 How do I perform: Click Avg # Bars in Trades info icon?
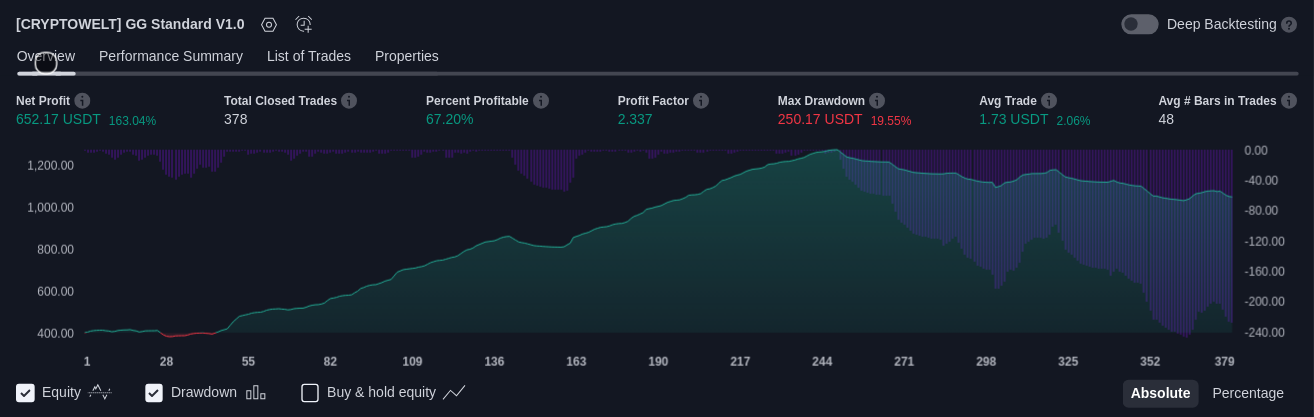pos(1289,101)
